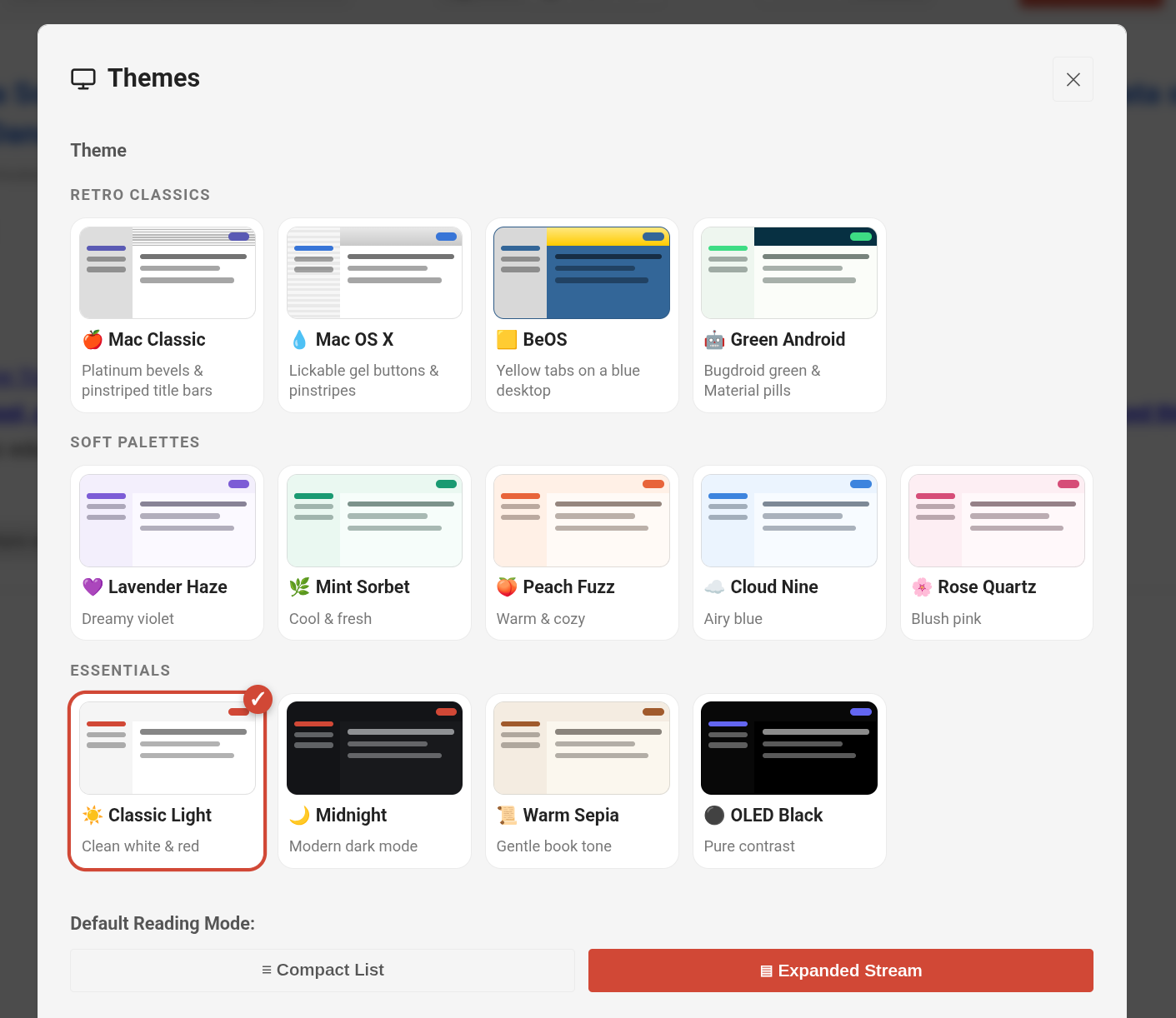Click the "Yellow tabs on a blue desktop" text
The width and height of the screenshot is (1176, 1018).
(x=568, y=381)
